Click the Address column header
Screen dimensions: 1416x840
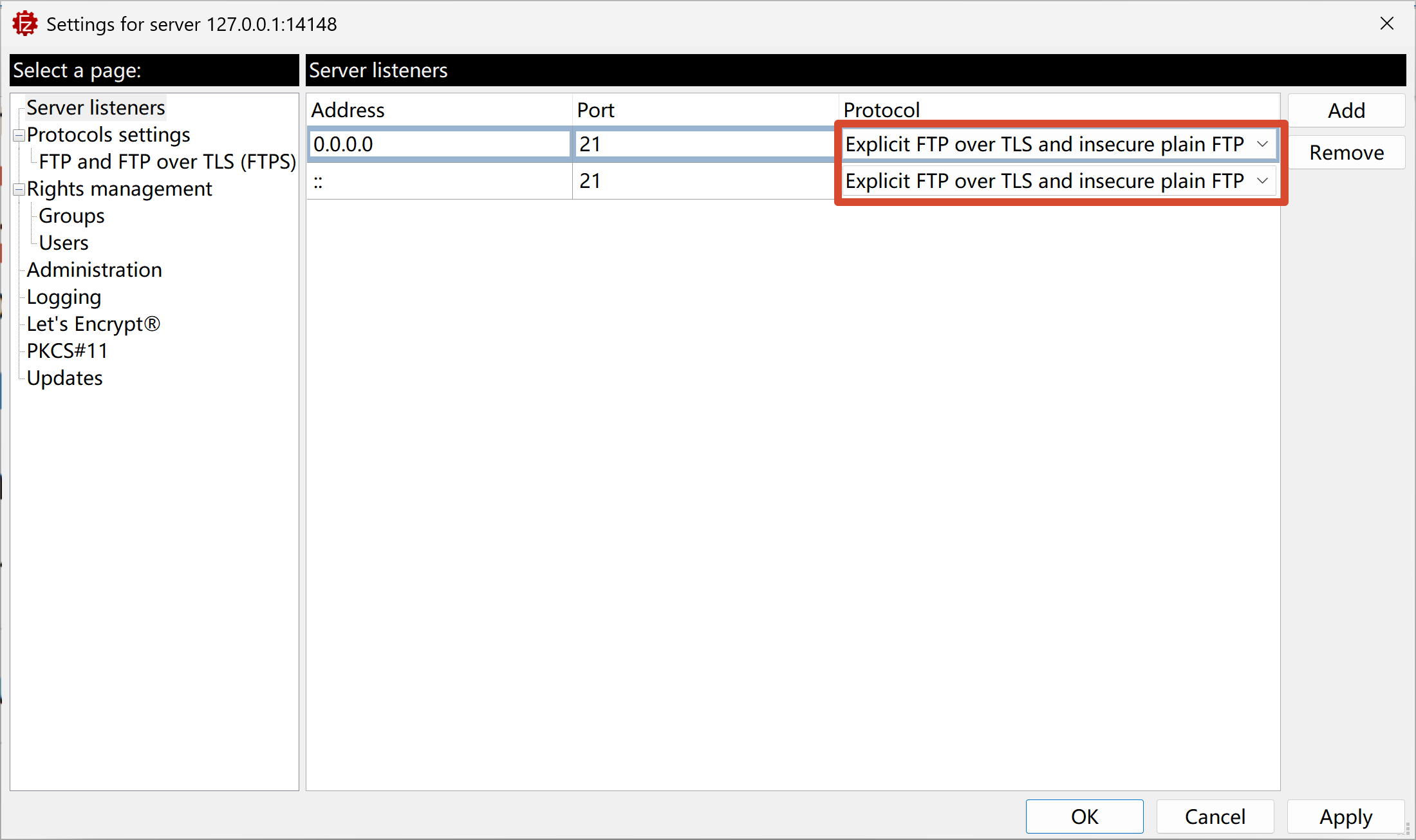tap(440, 110)
